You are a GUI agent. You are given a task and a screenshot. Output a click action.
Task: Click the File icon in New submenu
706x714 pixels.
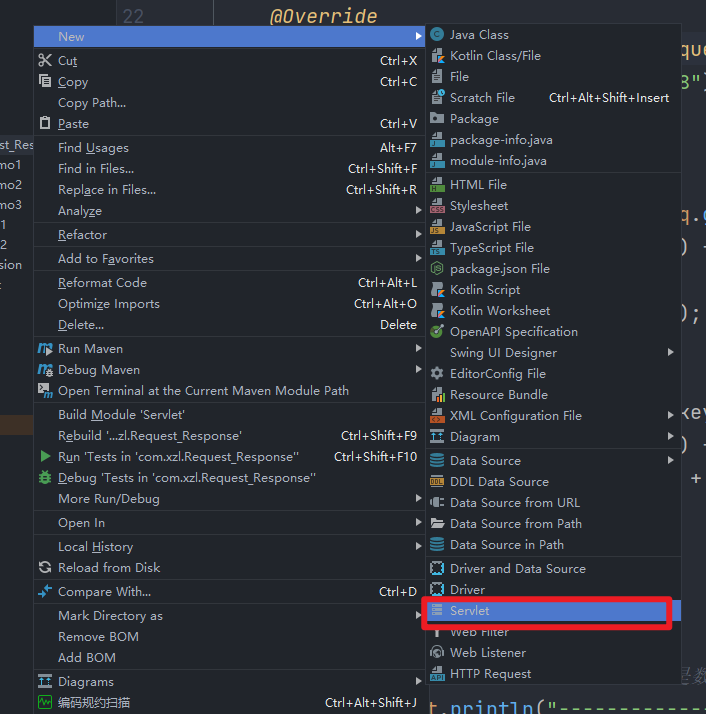point(437,76)
